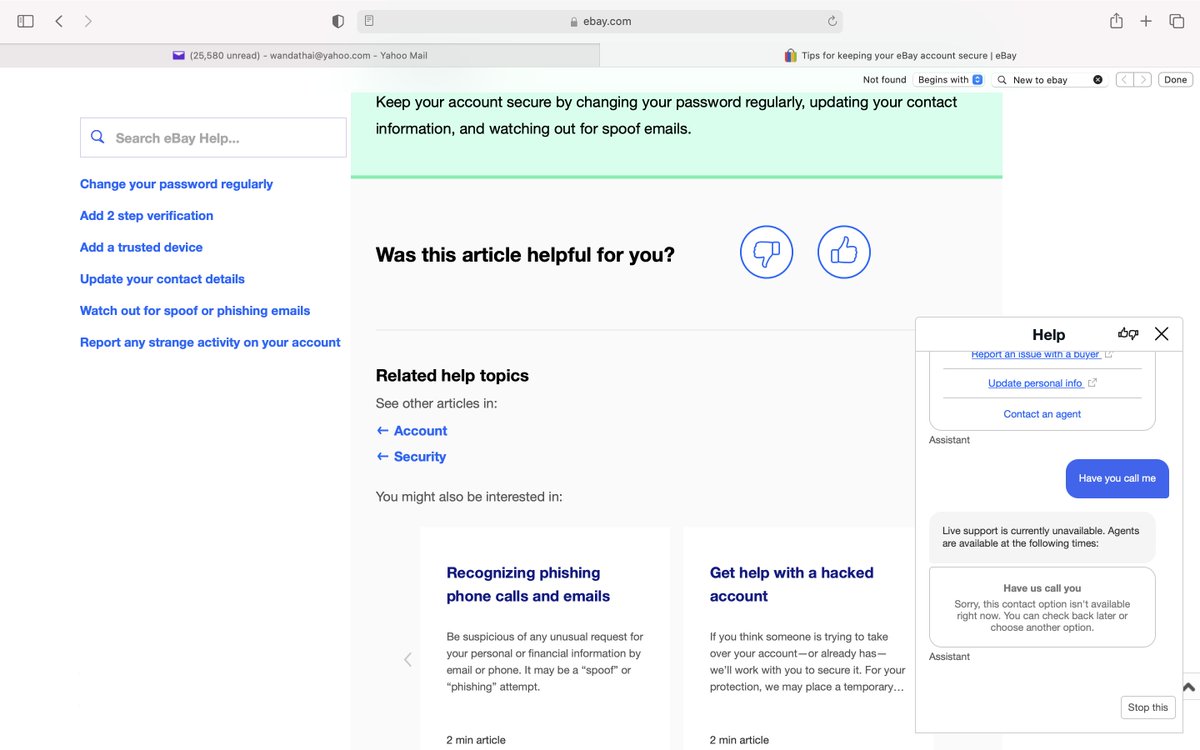Switch to the Yahoo Mail tab

(x=300, y=56)
